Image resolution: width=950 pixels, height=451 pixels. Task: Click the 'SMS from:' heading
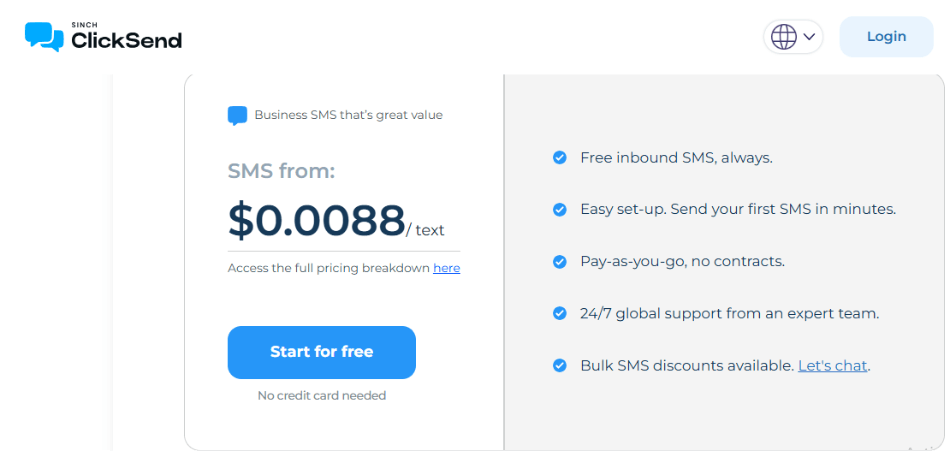coord(281,171)
